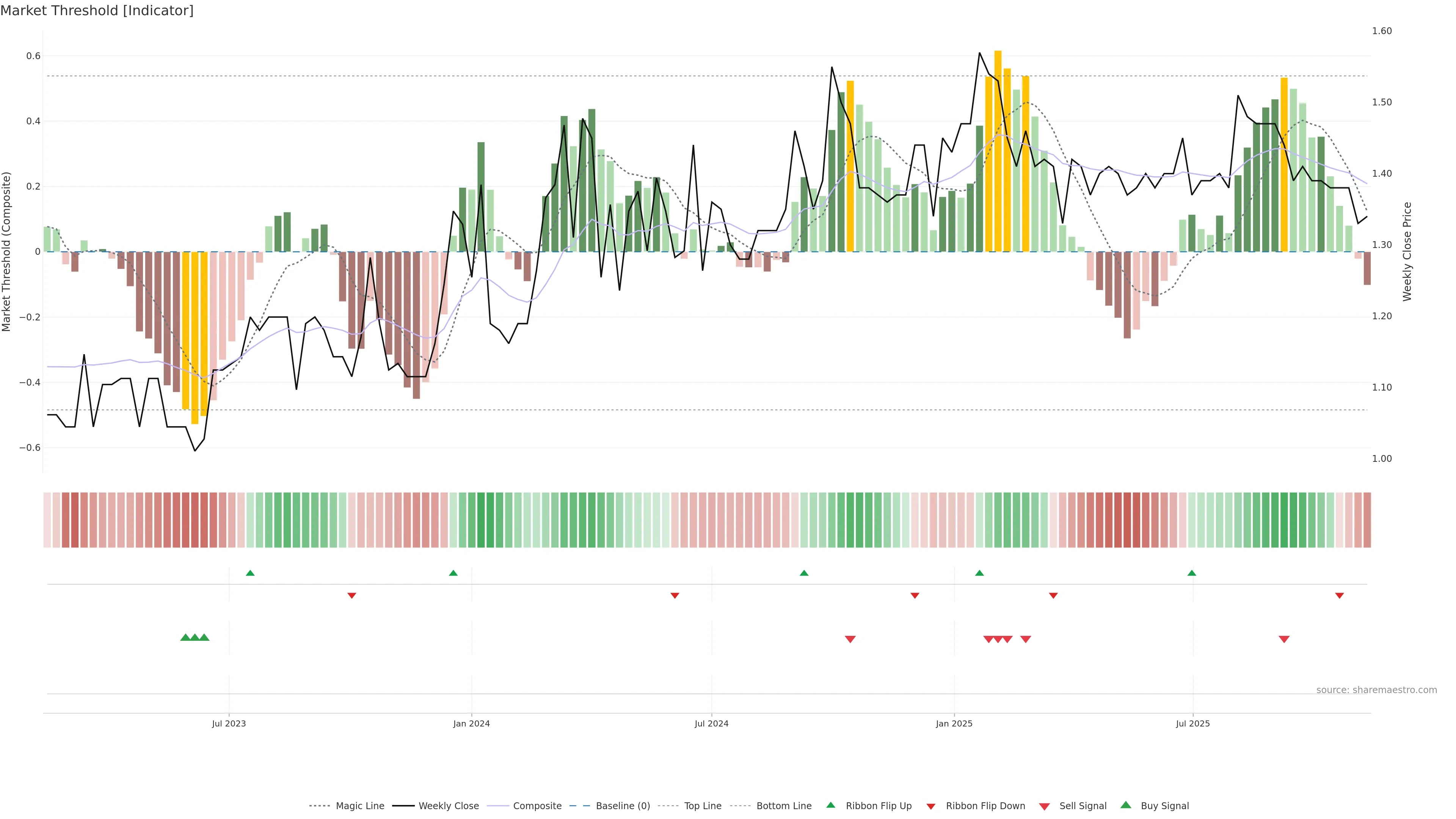Click the ribbon flip-up marker near Jul 2025
1456x819 pixels.
pyautogui.click(x=1191, y=573)
